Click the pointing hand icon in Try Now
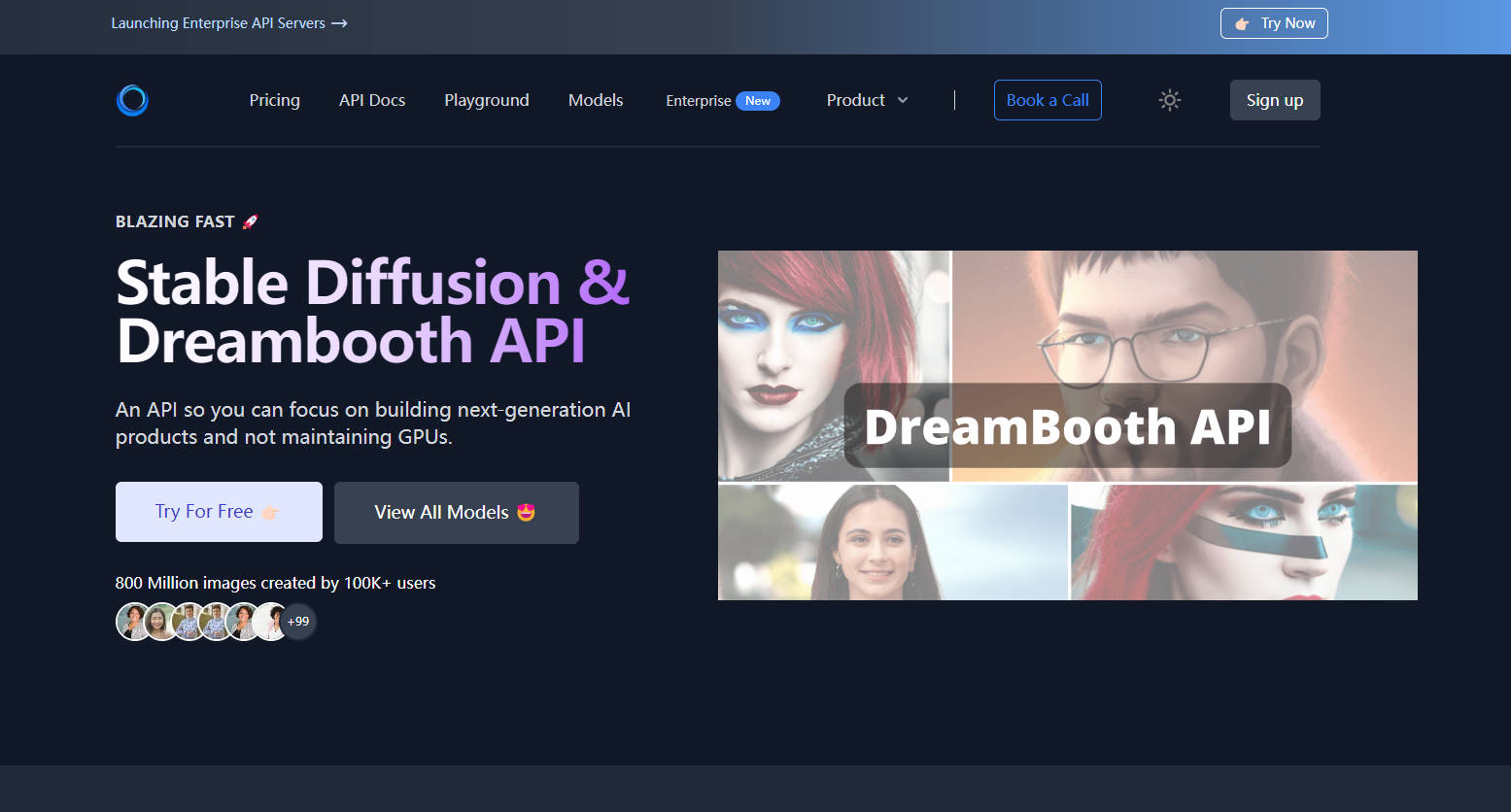 click(x=1242, y=23)
